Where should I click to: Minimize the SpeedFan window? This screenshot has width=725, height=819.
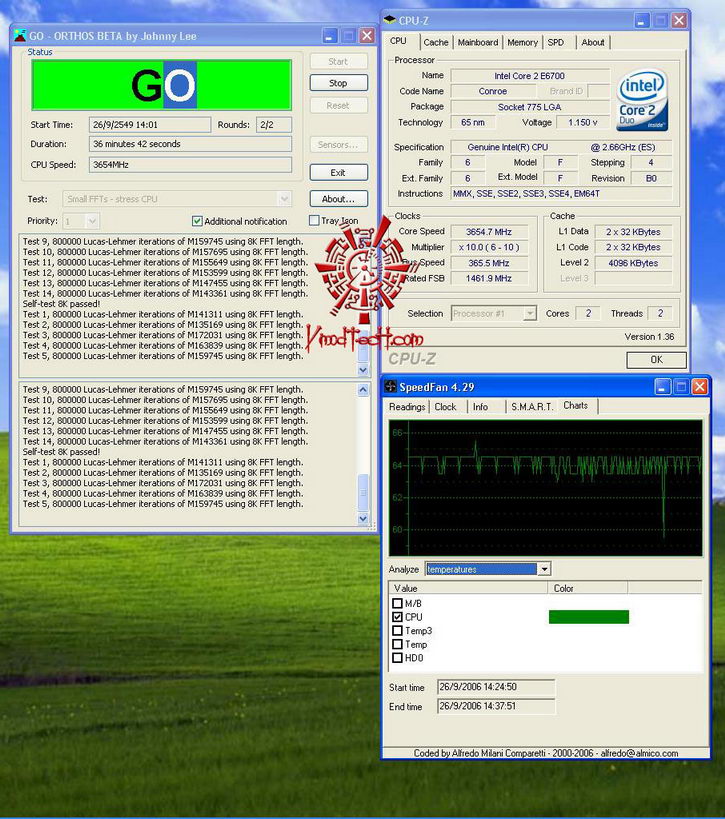[663, 387]
